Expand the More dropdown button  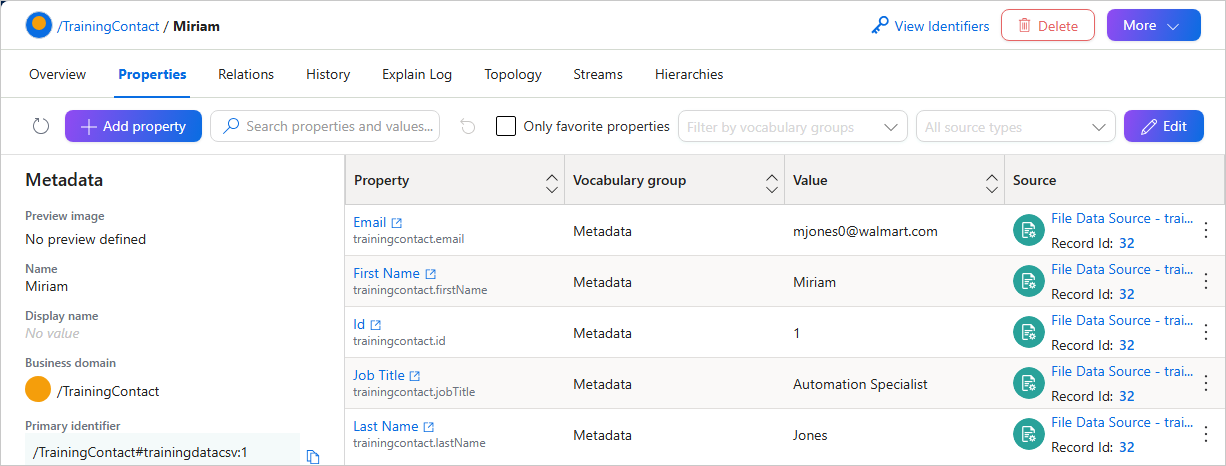click(1154, 25)
